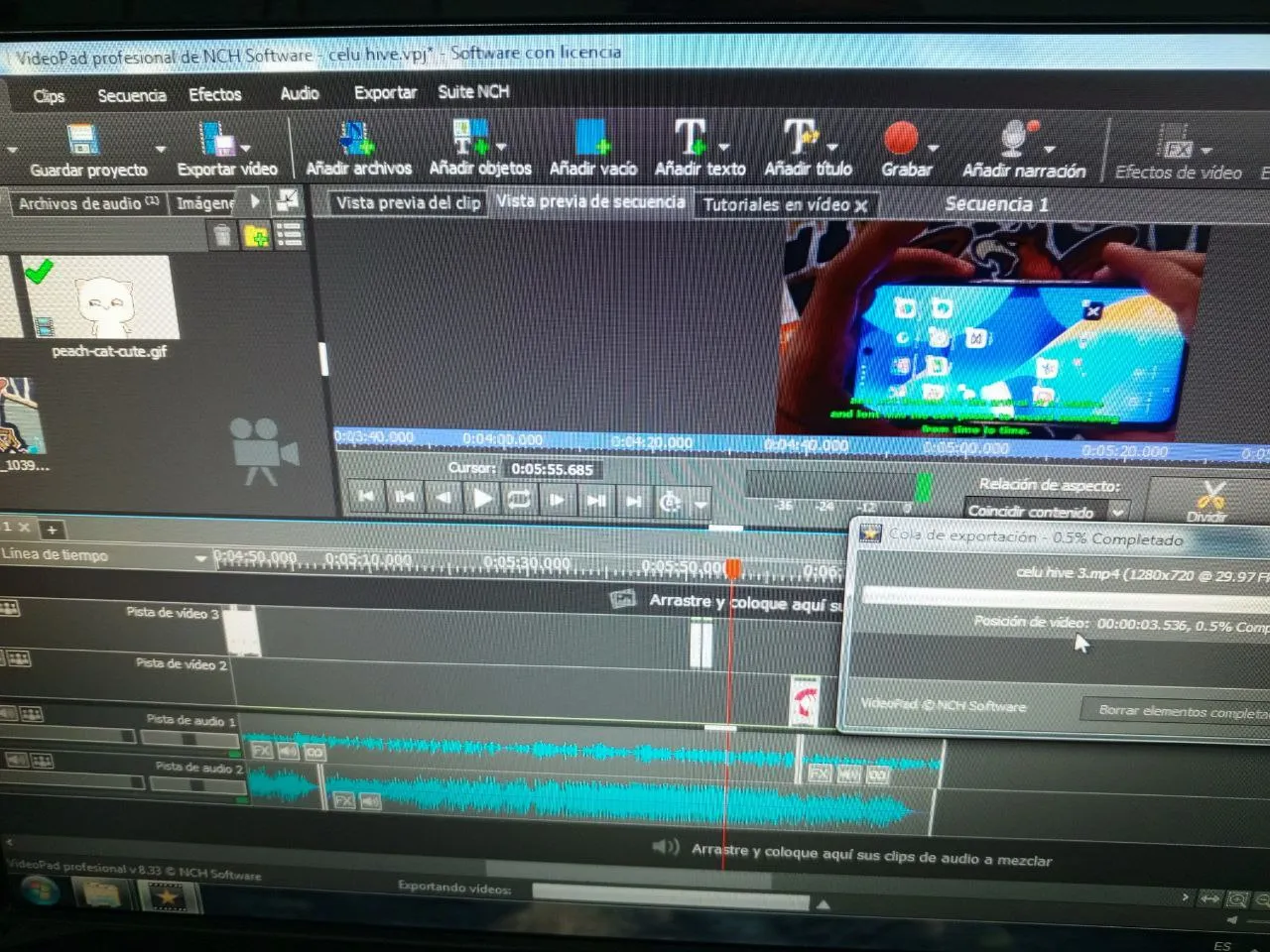Delete selected file with trash bin icon
This screenshot has width=1270, height=952.
[x=222, y=235]
